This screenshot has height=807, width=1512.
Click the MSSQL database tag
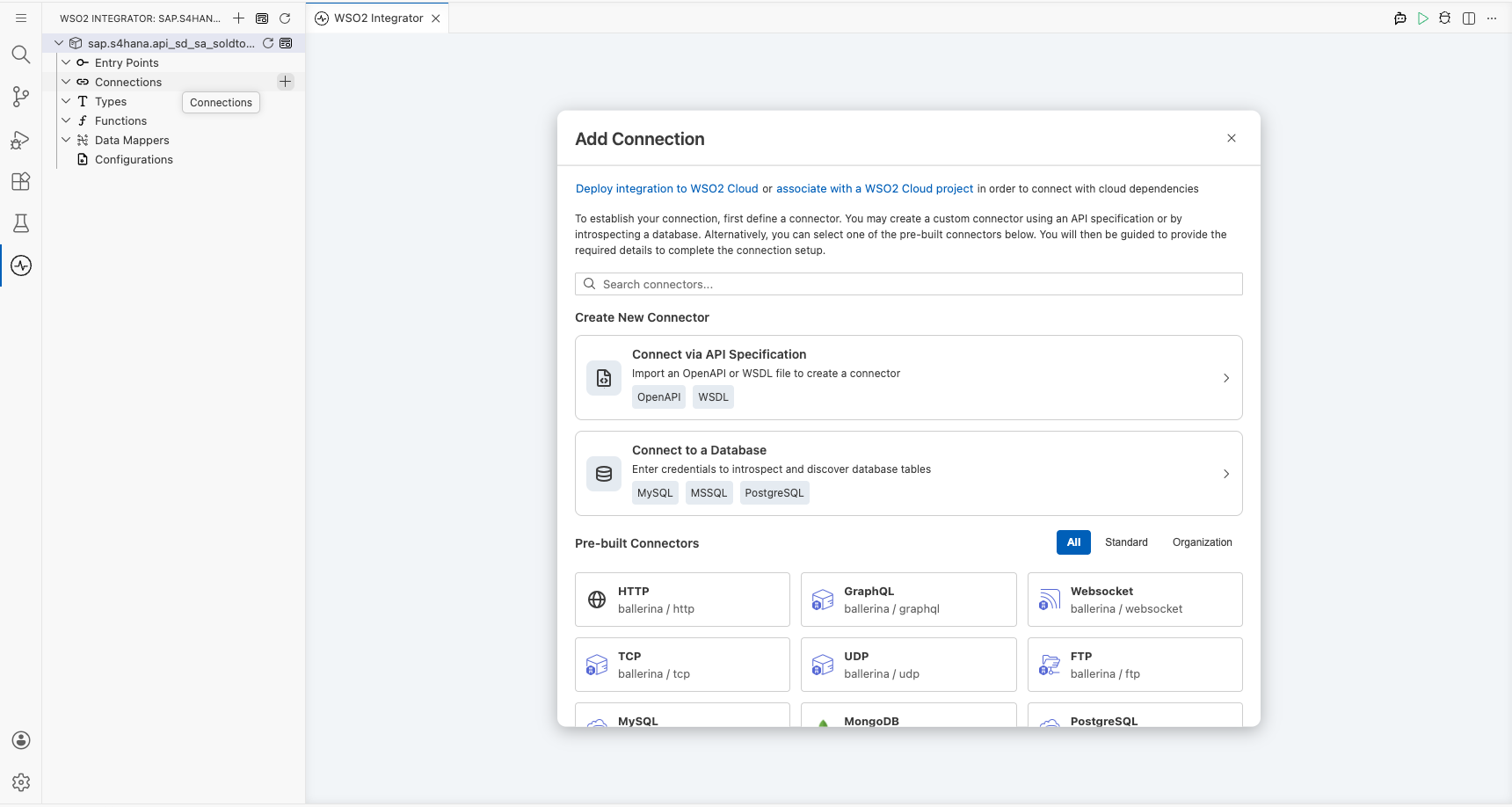click(709, 493)
